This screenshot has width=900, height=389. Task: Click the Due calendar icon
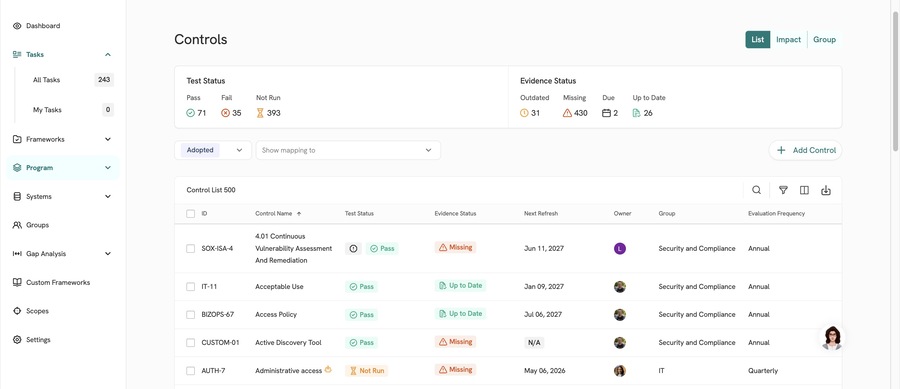606,113
